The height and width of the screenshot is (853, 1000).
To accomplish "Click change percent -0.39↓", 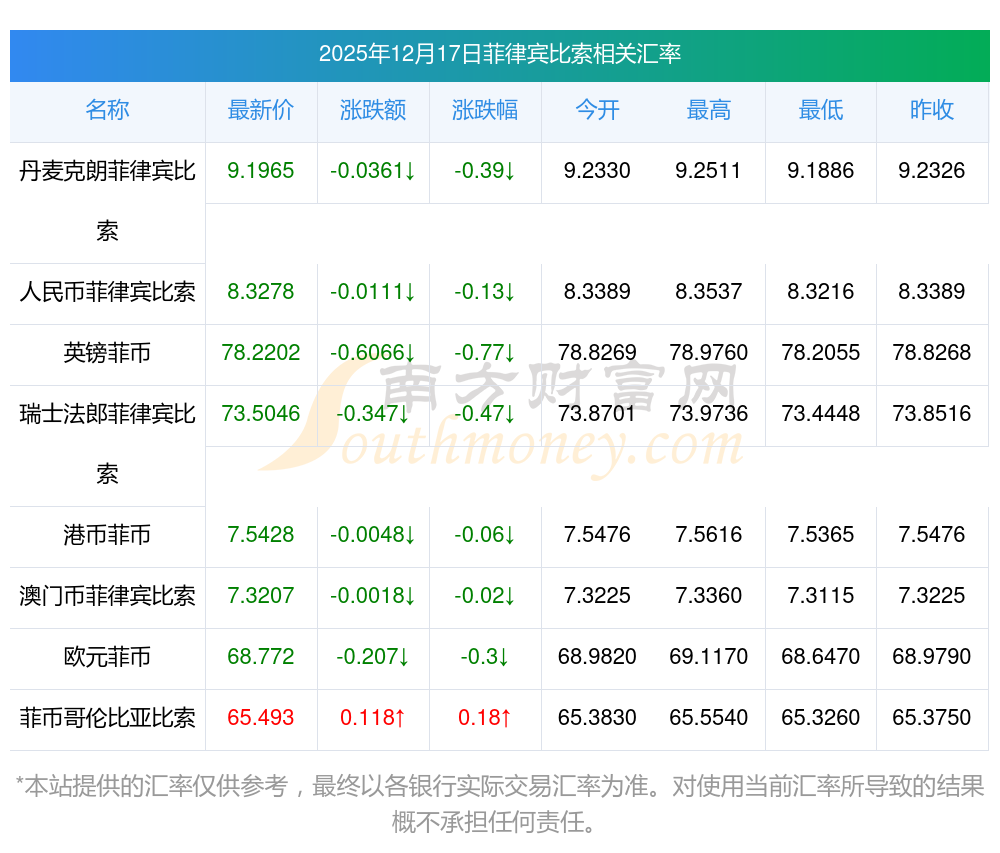I will (x=485, y=171).
